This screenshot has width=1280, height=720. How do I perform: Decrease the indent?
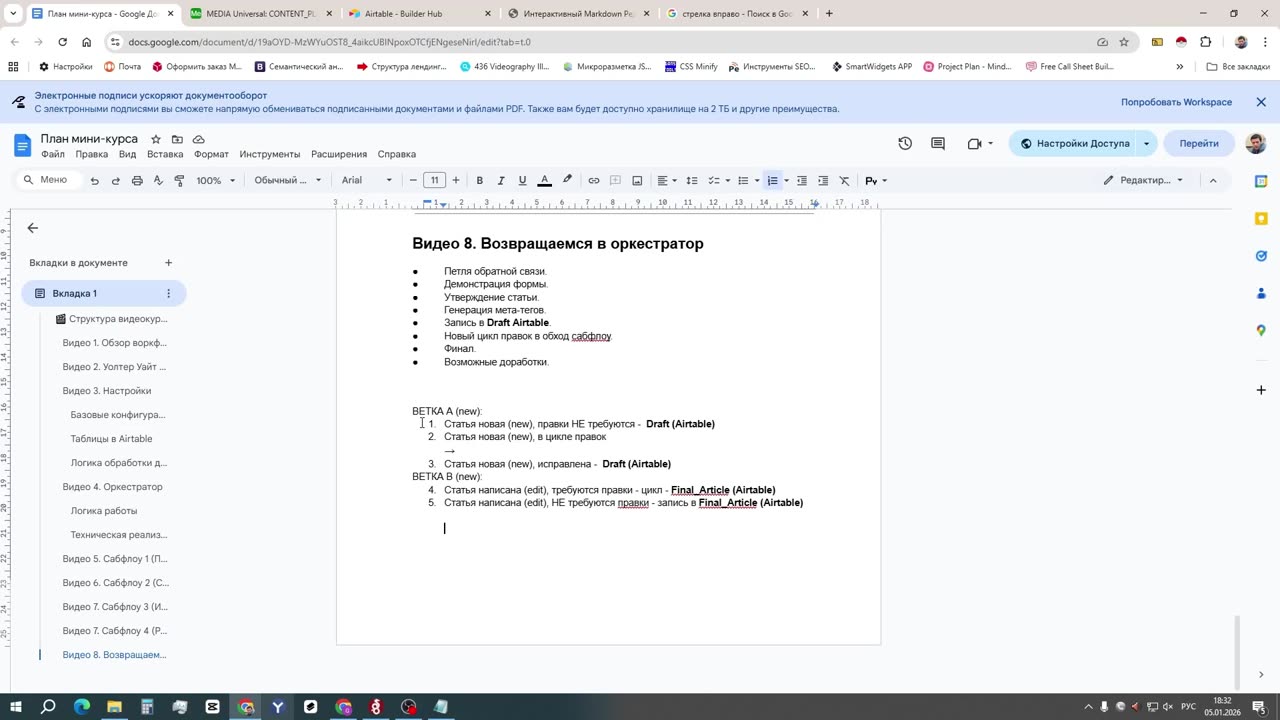coord(801,181)
